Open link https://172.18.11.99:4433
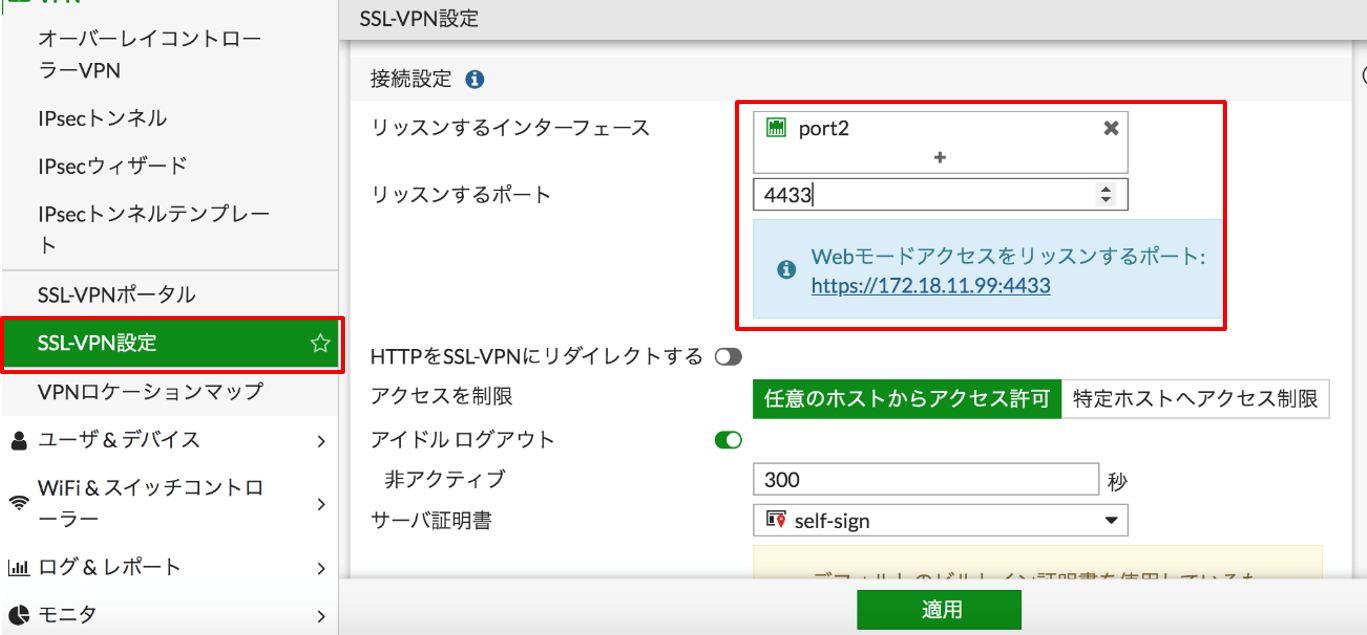This screenshot has width=1367, height=635. pos(931,286)
